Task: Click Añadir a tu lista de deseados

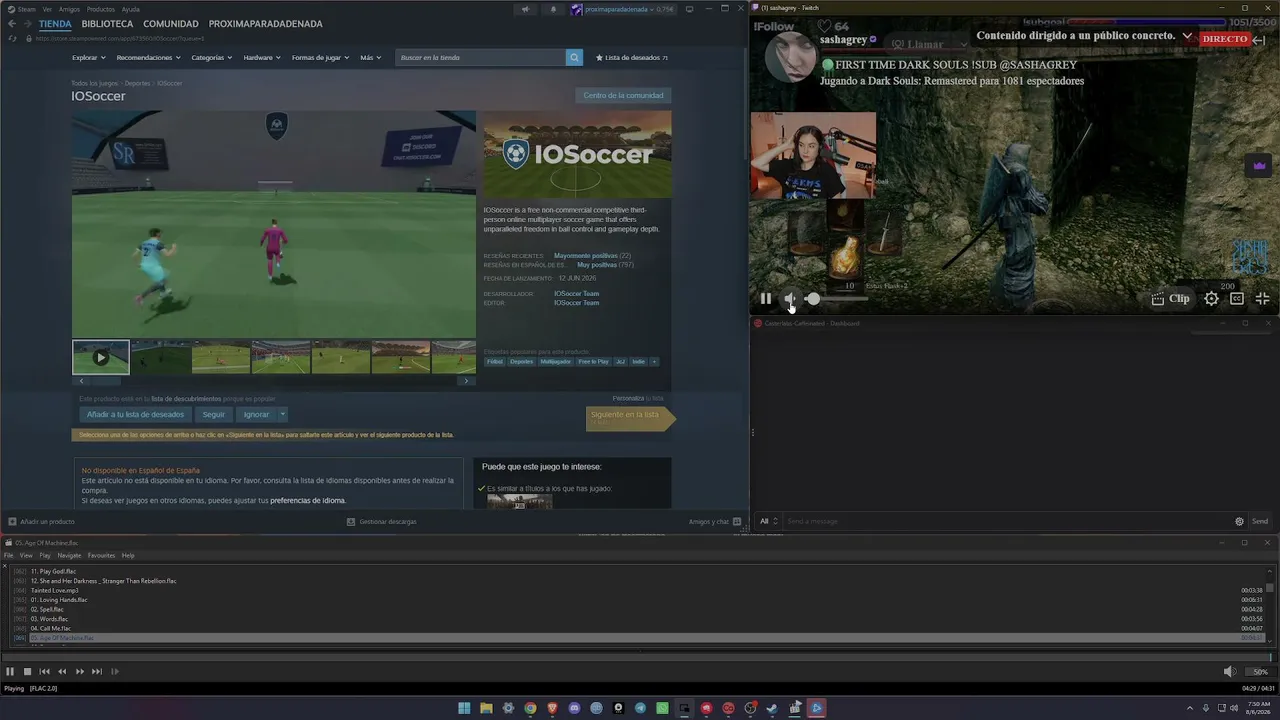Action: 136,414
